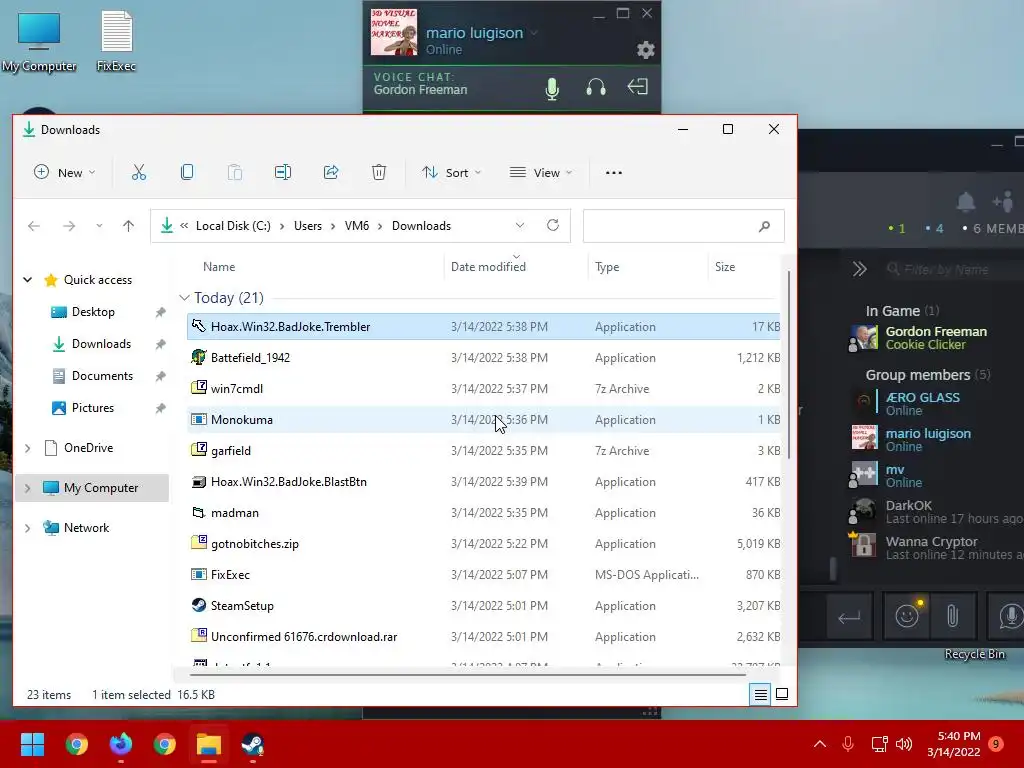Select Documents in the navigation pane
This screenshot has width=1024, height=768.
click(102, 376)
